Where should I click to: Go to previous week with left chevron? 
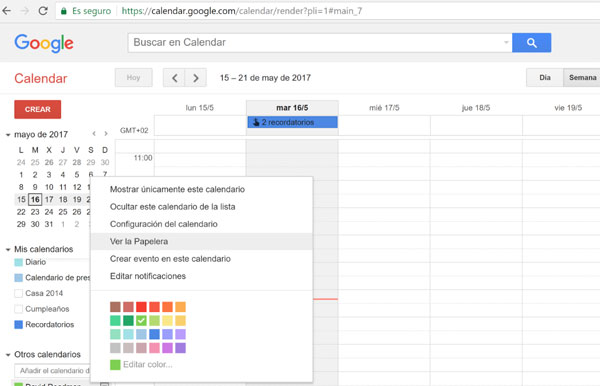coord(174,78)
